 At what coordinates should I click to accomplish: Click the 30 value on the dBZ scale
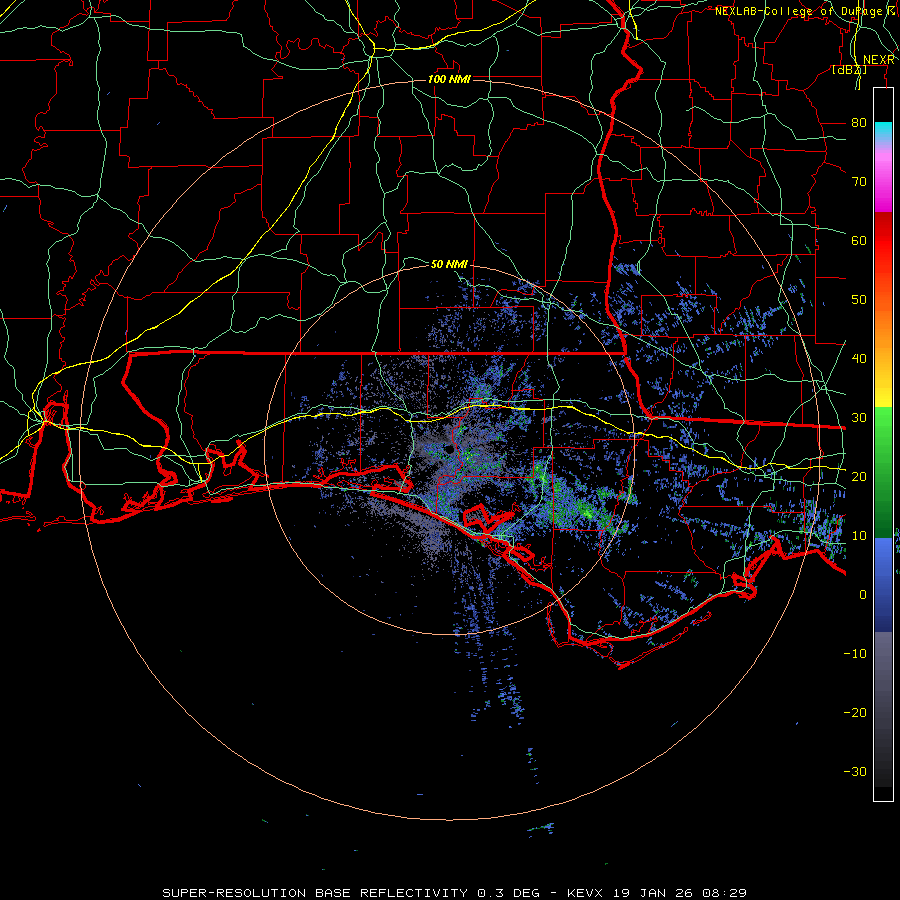click(859, 418)
